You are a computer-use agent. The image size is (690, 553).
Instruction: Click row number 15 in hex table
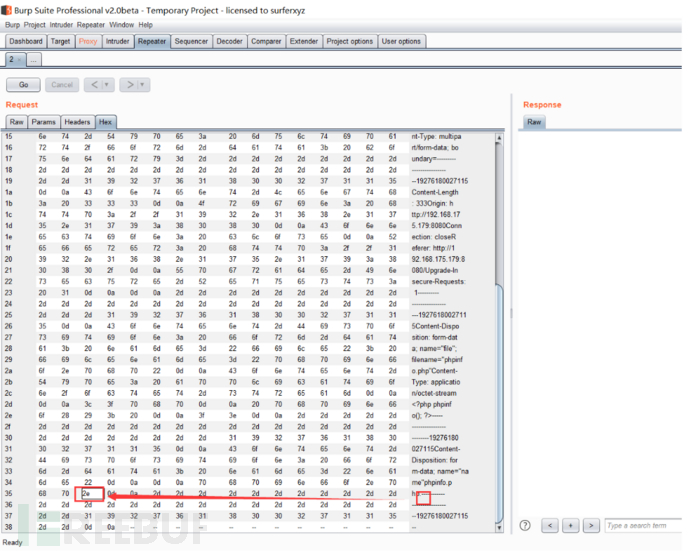pos(9,136)
